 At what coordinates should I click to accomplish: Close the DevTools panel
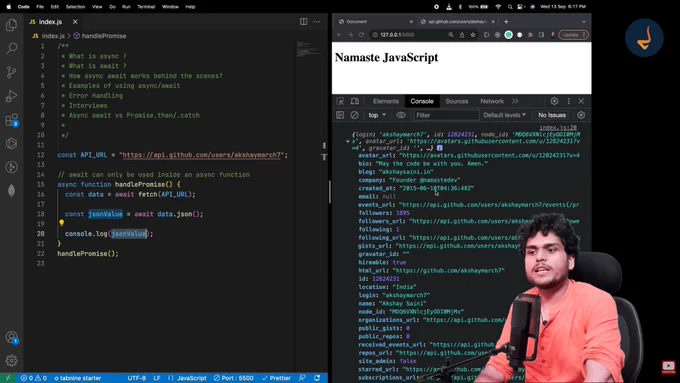(x=581, y=101)
